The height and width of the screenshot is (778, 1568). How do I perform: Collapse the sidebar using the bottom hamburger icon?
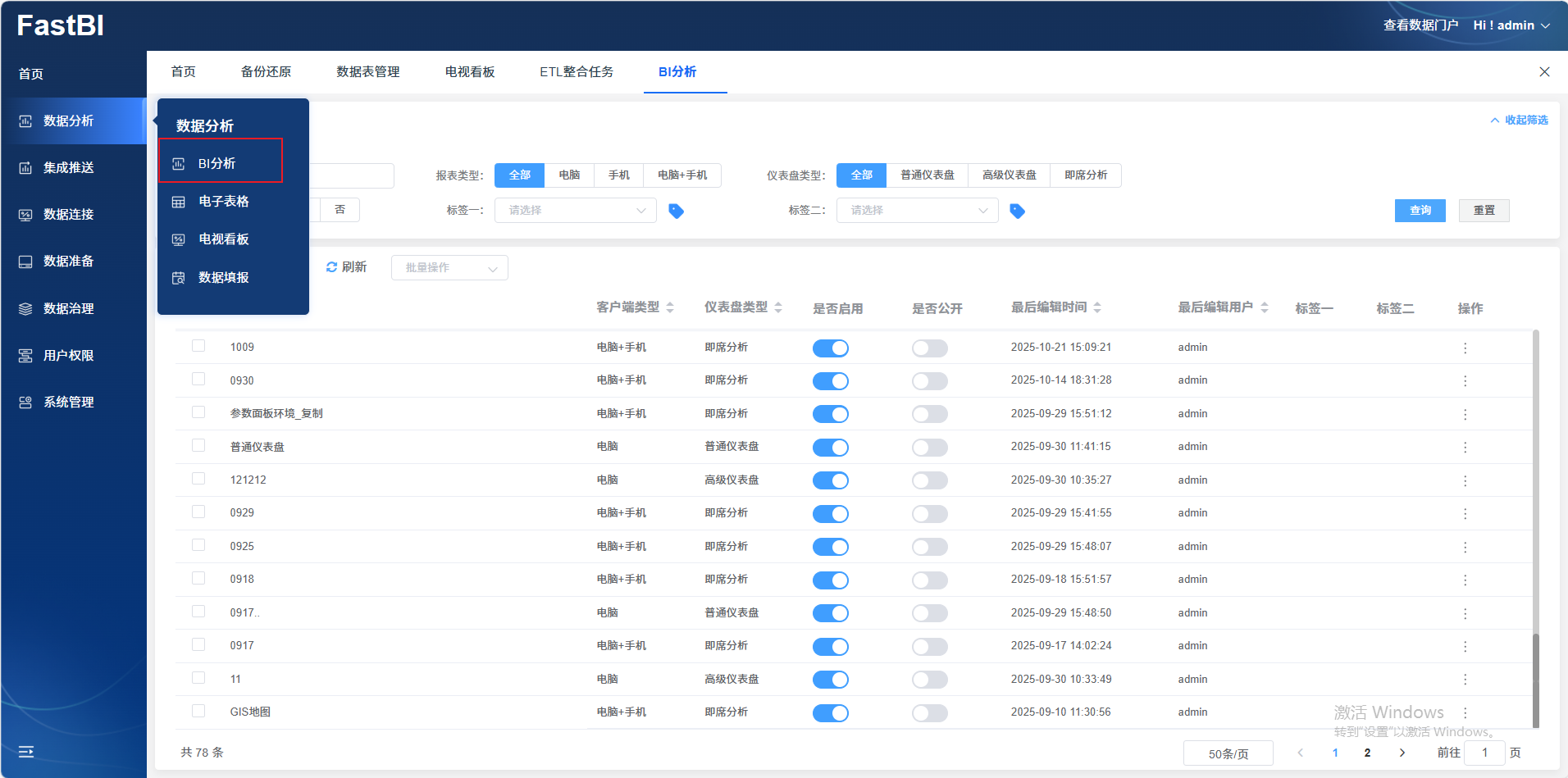[x=26, y=752]
